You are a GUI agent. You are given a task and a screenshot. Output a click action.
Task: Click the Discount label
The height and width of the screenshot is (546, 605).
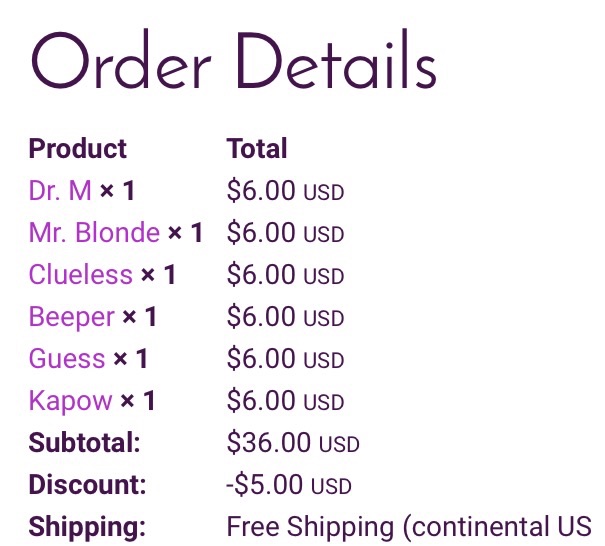(x=88, y=485)
